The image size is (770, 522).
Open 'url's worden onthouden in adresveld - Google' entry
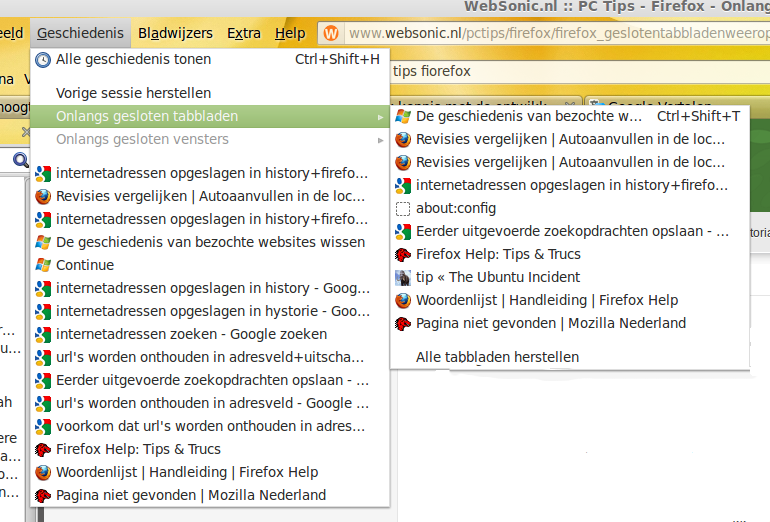point(210,403)
